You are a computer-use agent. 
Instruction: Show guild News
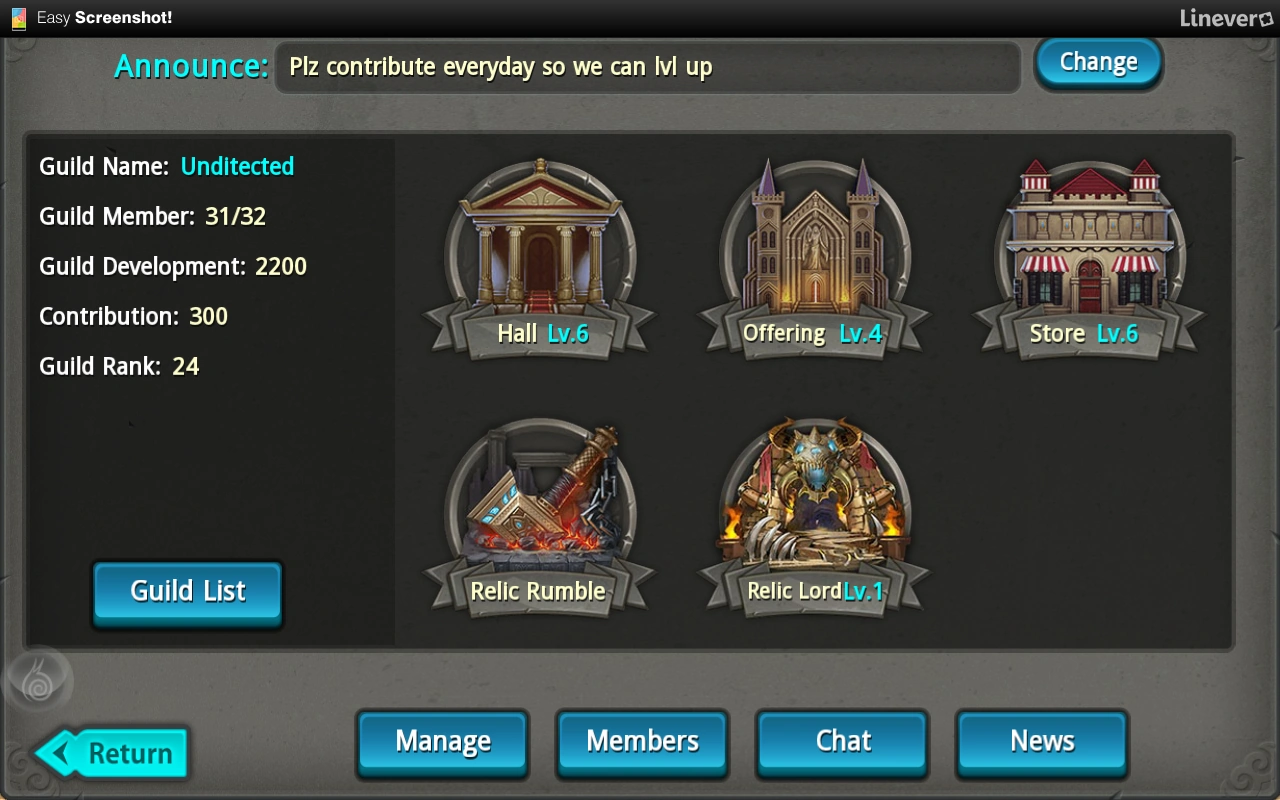1042,743
